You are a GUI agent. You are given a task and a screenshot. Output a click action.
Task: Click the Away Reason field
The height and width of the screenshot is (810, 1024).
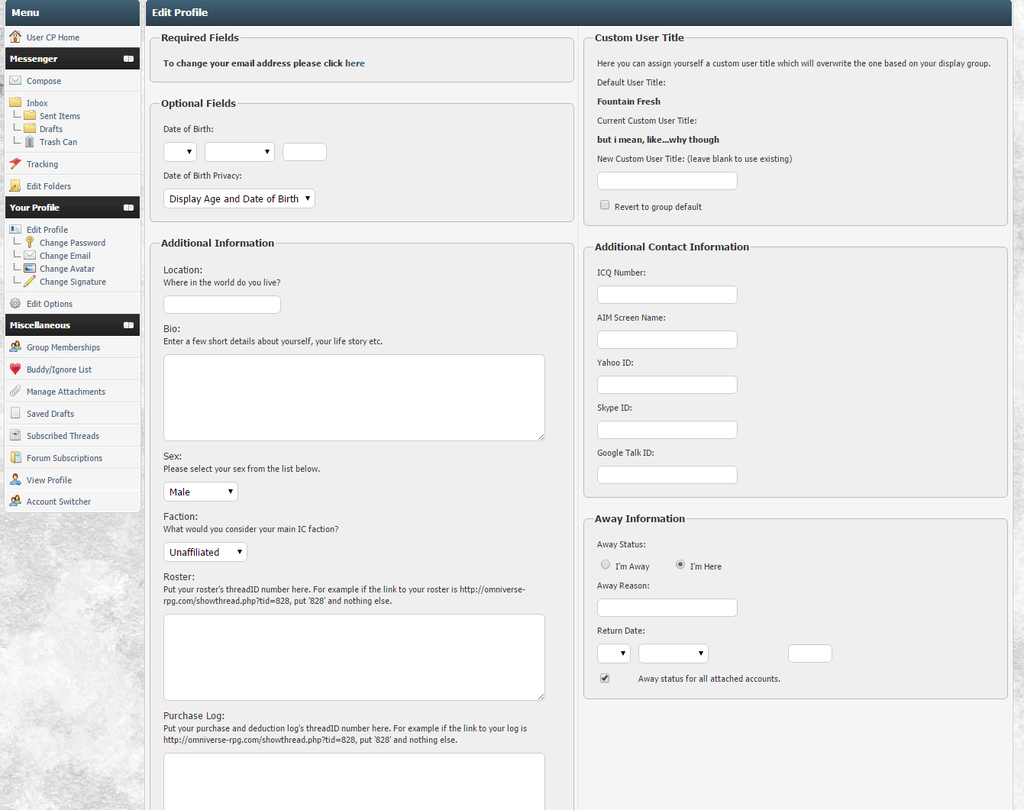tap(667, 608)
